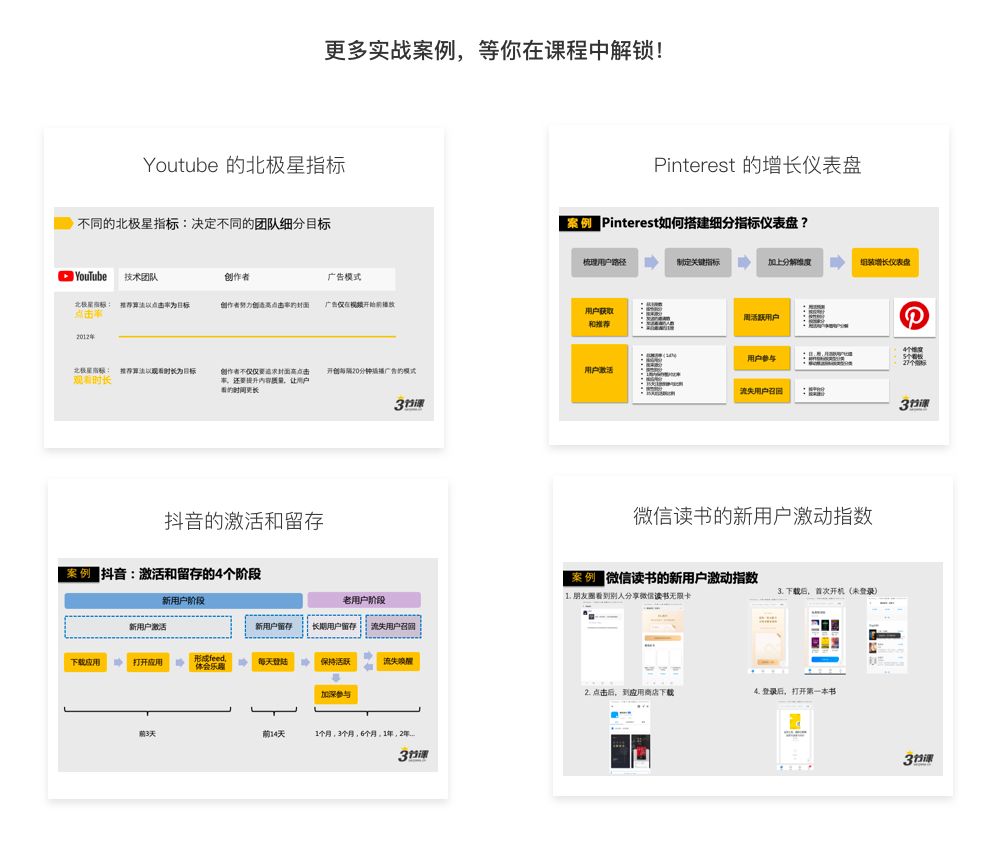Image resolution: width=1000 pixels, height=841 pixels.
Task: Click 流失用户召回 yellow block in Pinterest slide
Action: [761, 391]
